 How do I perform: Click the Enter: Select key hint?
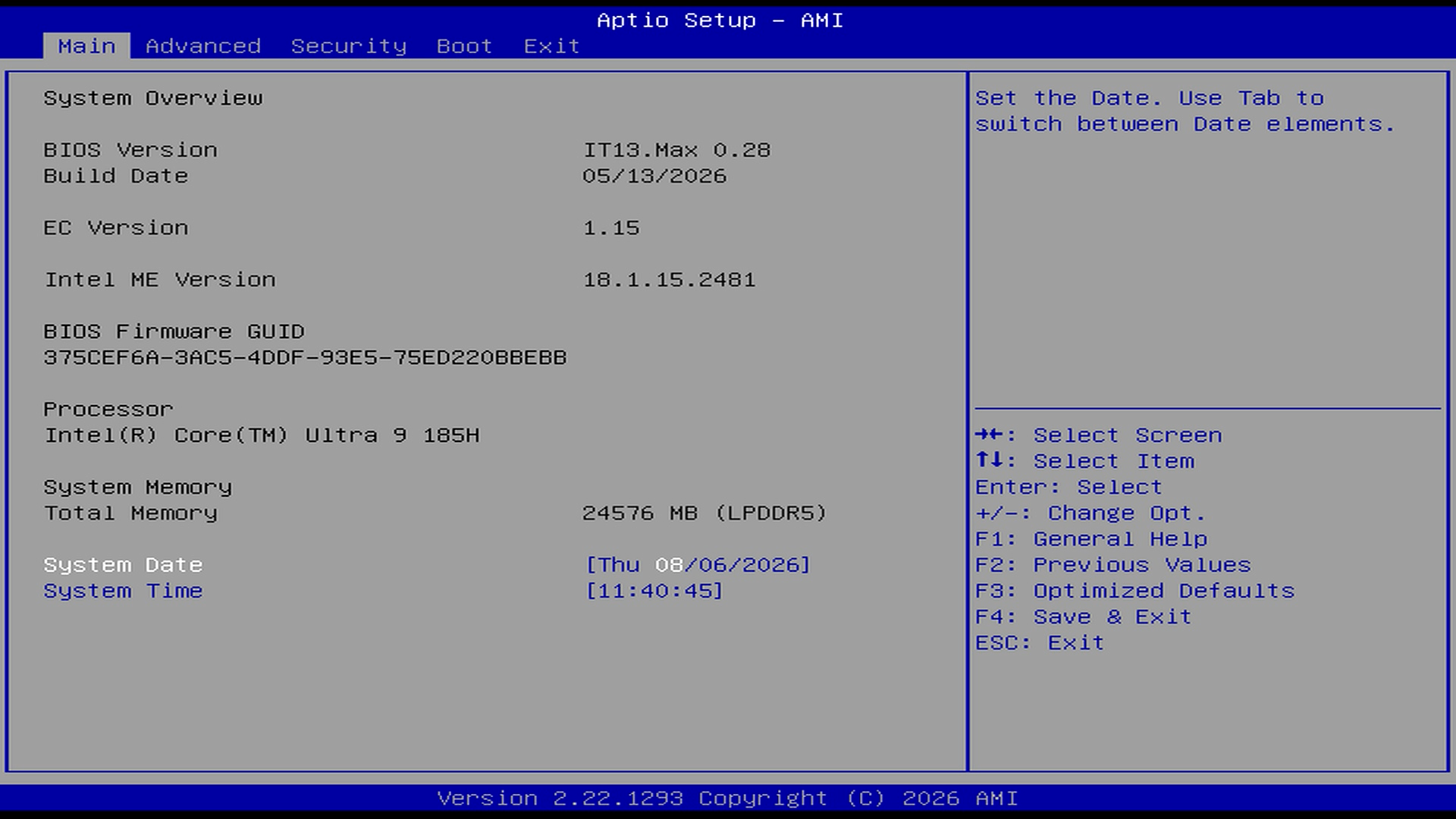coord(1068,487)
